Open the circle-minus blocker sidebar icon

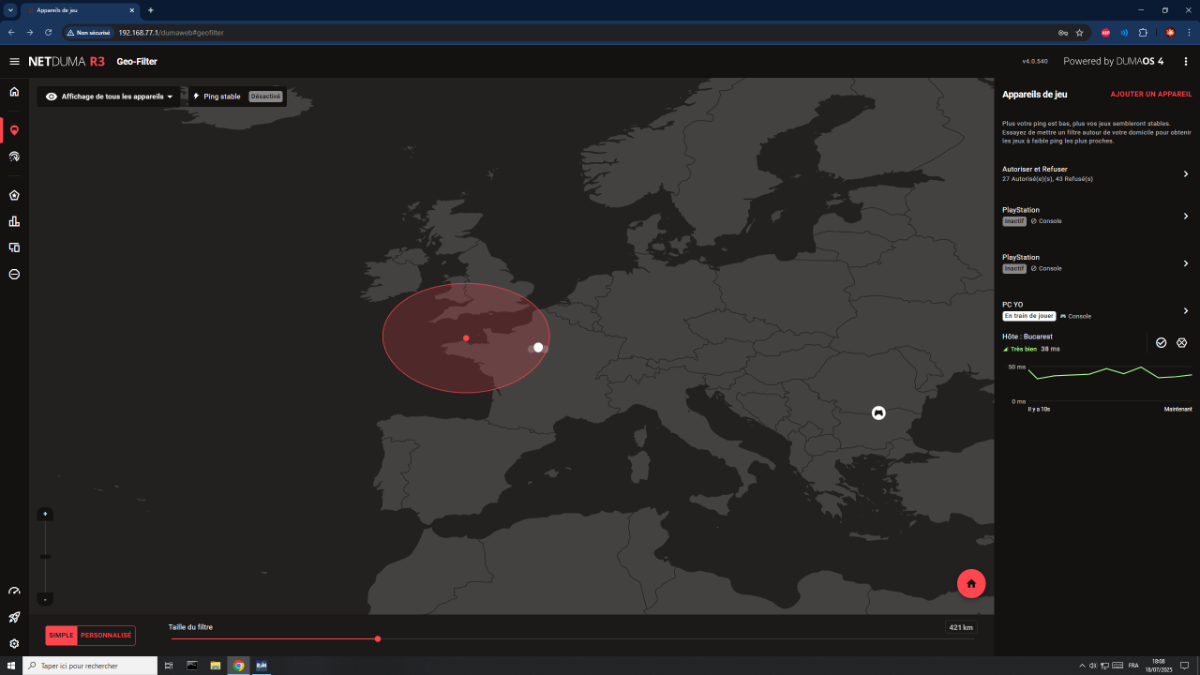[x=14, y=274]
